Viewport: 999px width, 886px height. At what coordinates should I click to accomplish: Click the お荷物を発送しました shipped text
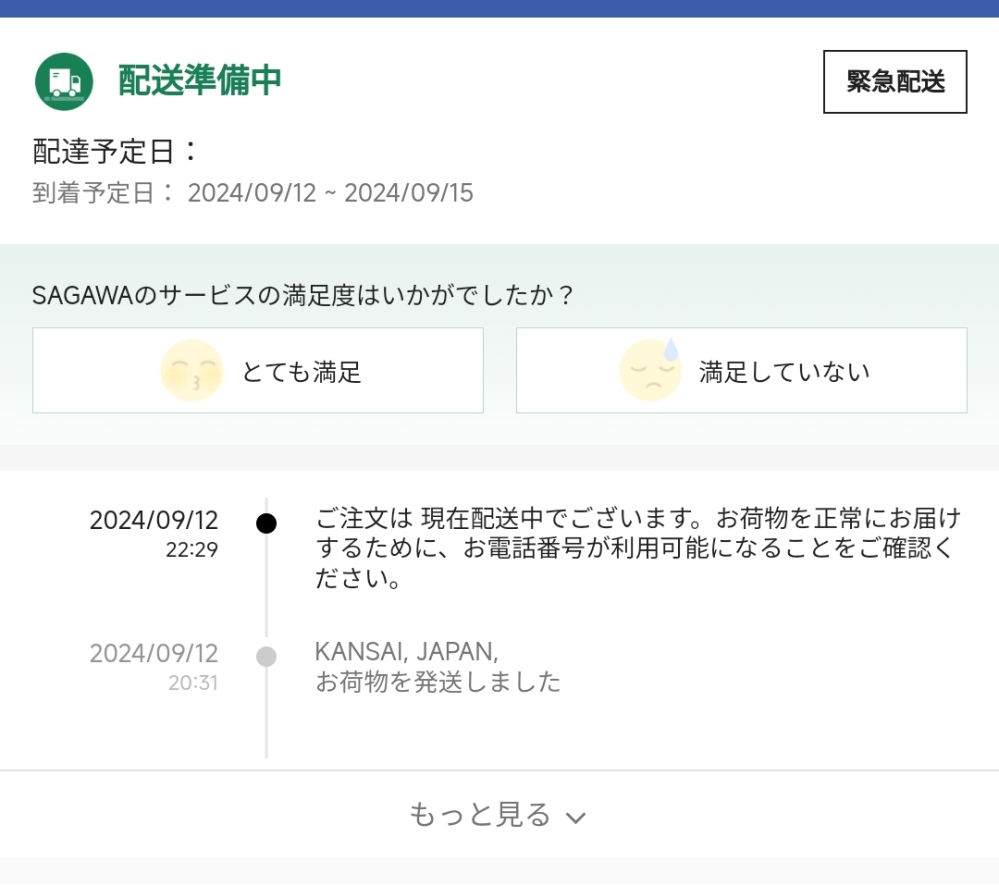(438, 682)
